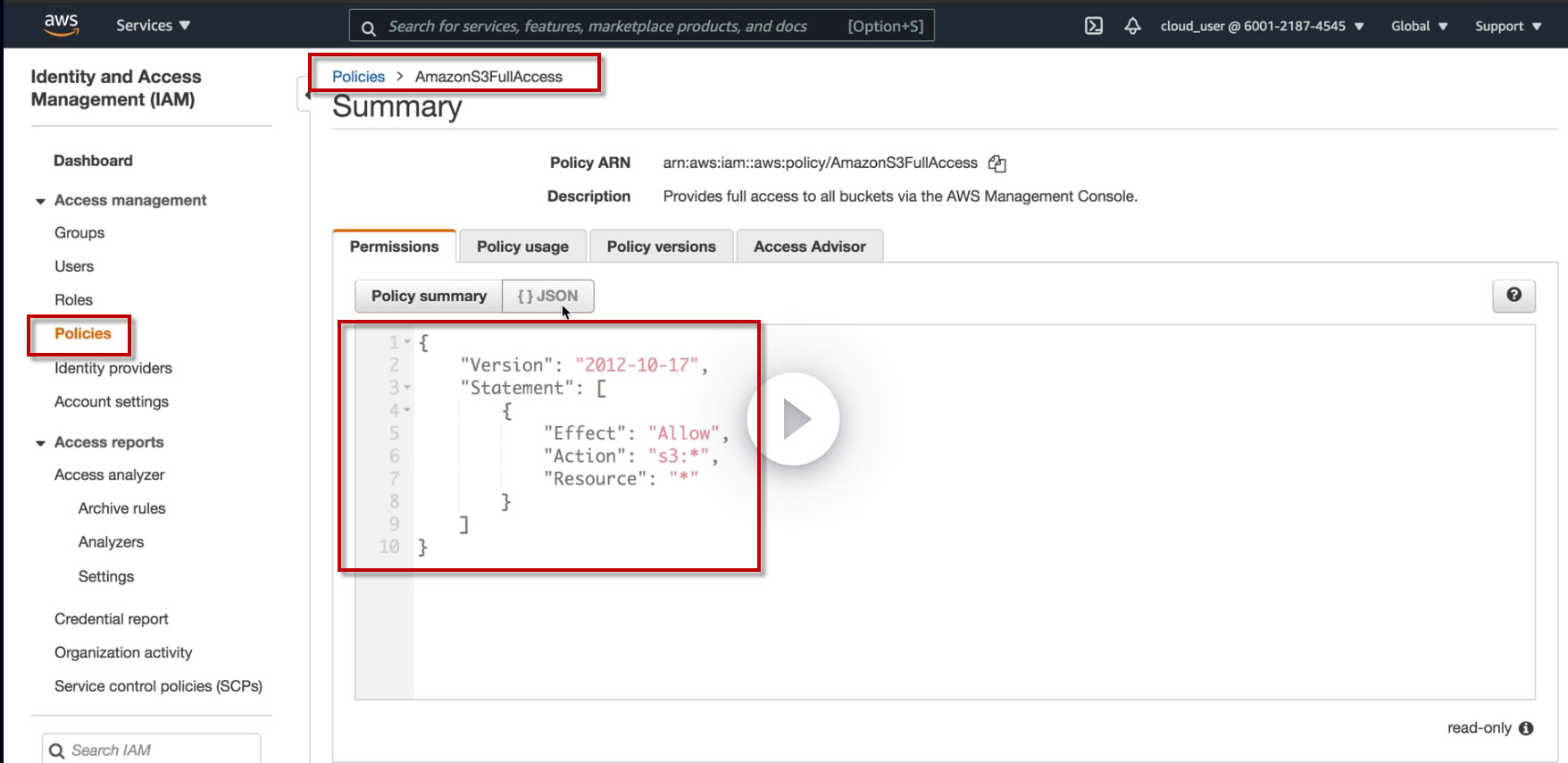This screenshot has width=1568, height=763.
Task: Open Roles in the sidebar
Action: pyautogui.click(x=73, y=300)
